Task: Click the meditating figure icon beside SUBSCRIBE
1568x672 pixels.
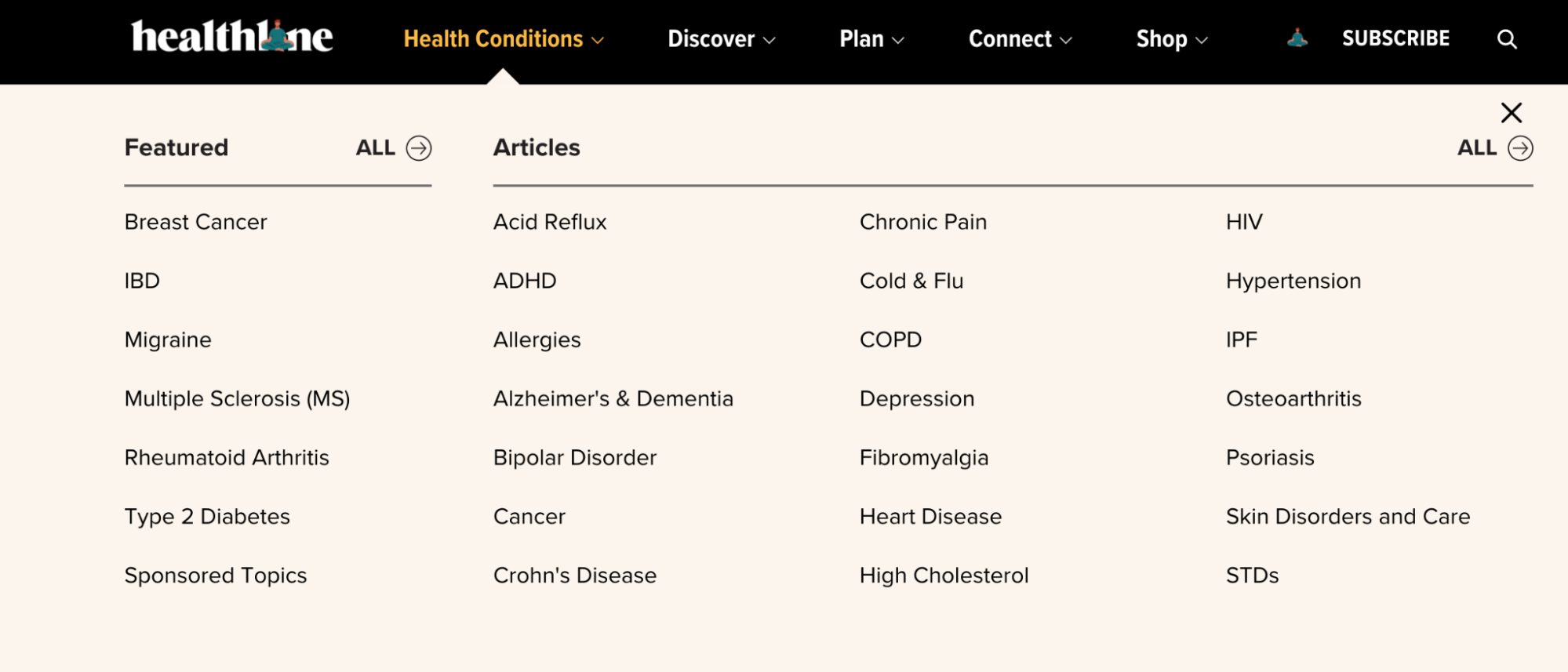Action: (1297, 37)
